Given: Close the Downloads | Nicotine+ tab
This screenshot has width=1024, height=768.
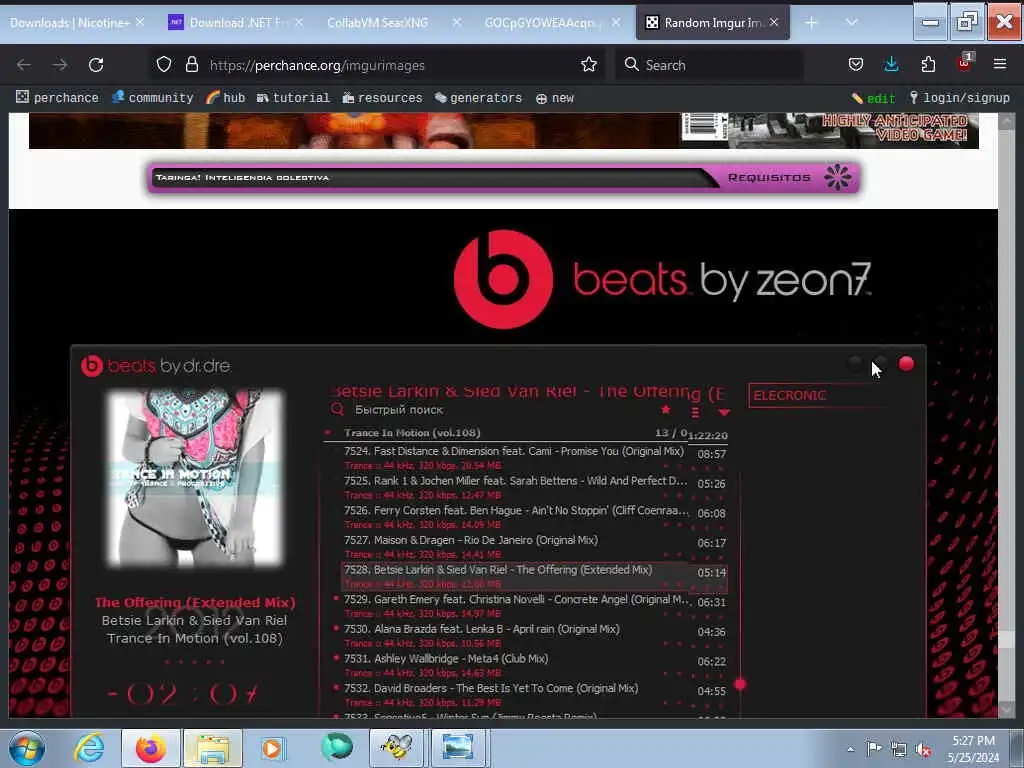Looking at the screenshot, I should (x=140, y=22).
